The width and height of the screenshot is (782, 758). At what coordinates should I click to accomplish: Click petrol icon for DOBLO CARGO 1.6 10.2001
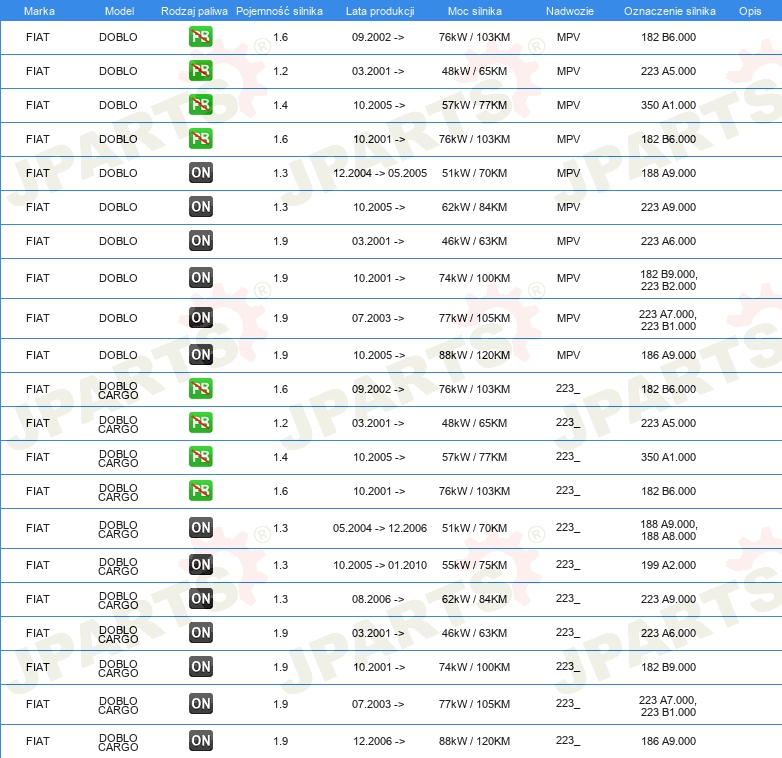(x=200, y=490)
